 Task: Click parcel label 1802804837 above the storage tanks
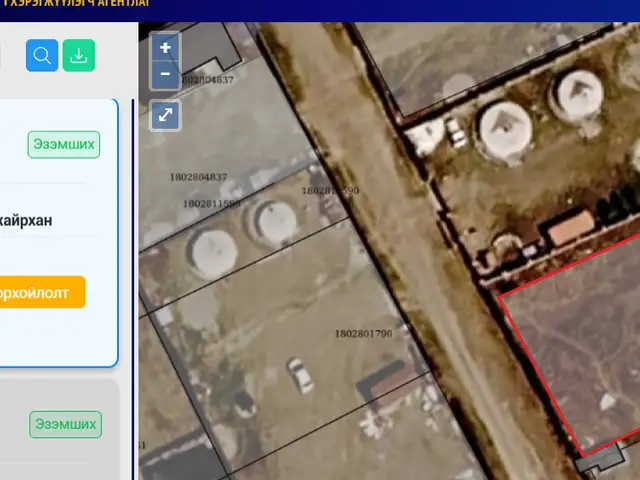[198, 177]
